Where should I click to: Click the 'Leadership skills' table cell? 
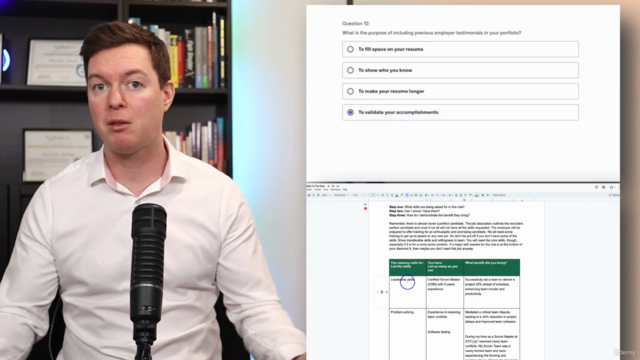pos(407,292)
